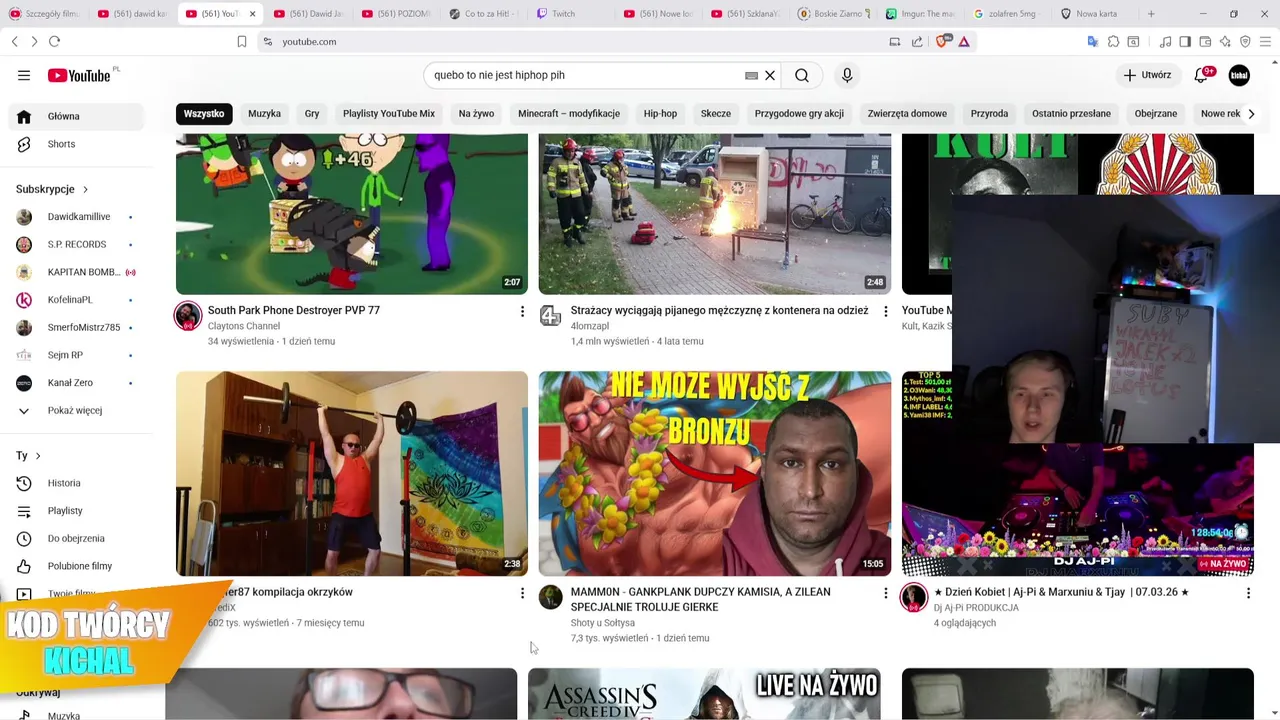Click the Brave Rewards triangle icon

coord(964,41)
